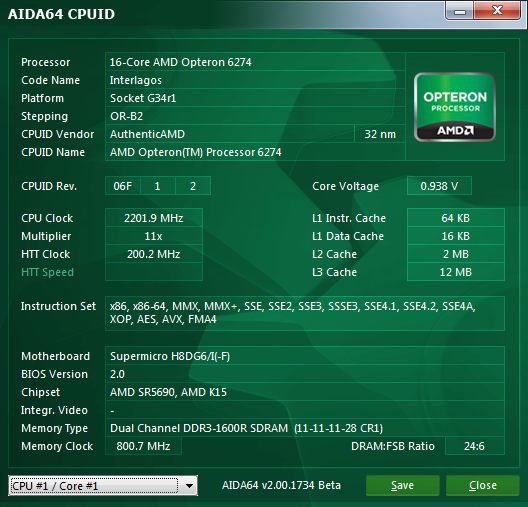Click the red X window button

point(497,11)
